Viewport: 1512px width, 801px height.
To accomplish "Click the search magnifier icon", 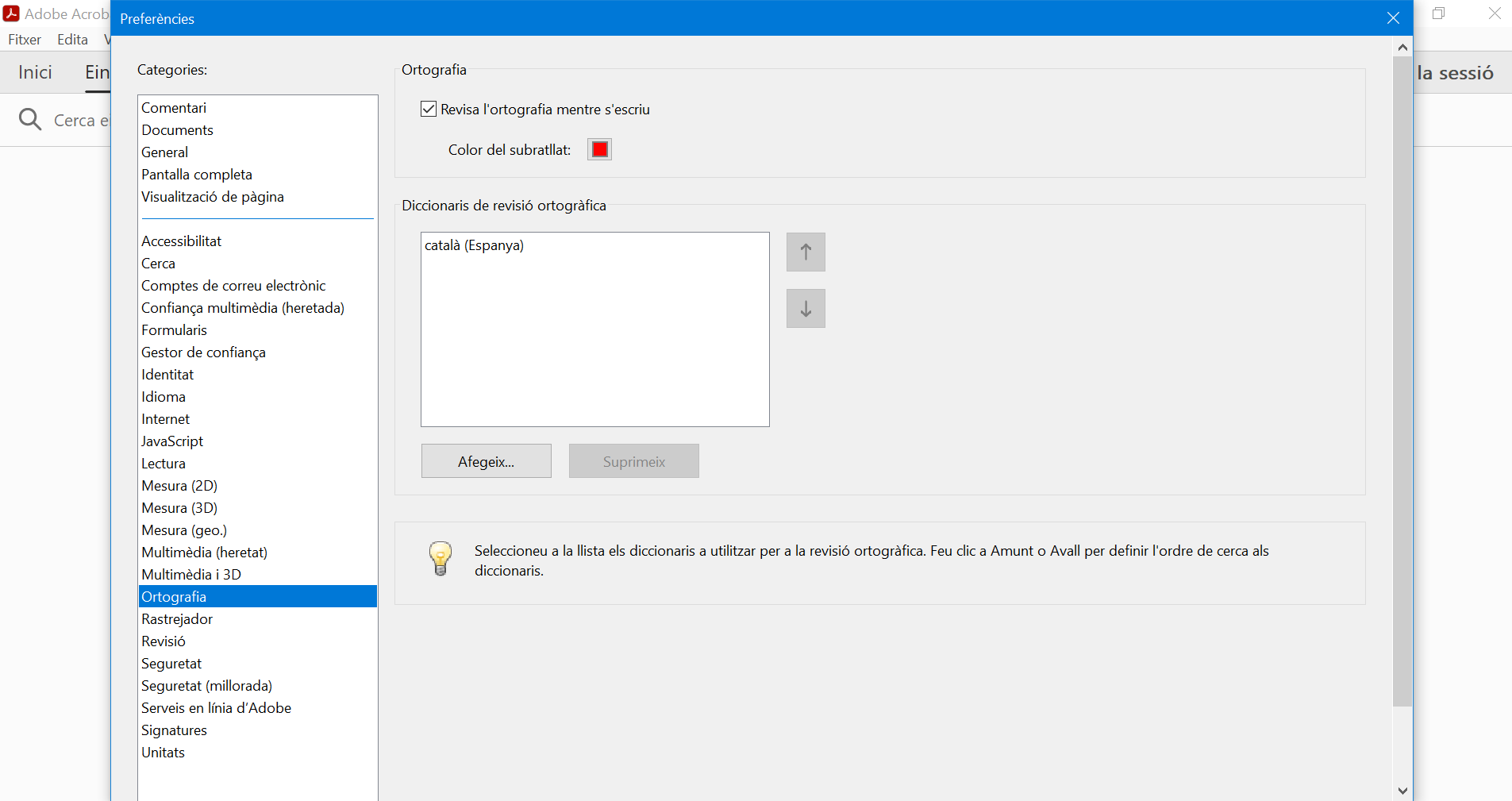I will 30,120.
